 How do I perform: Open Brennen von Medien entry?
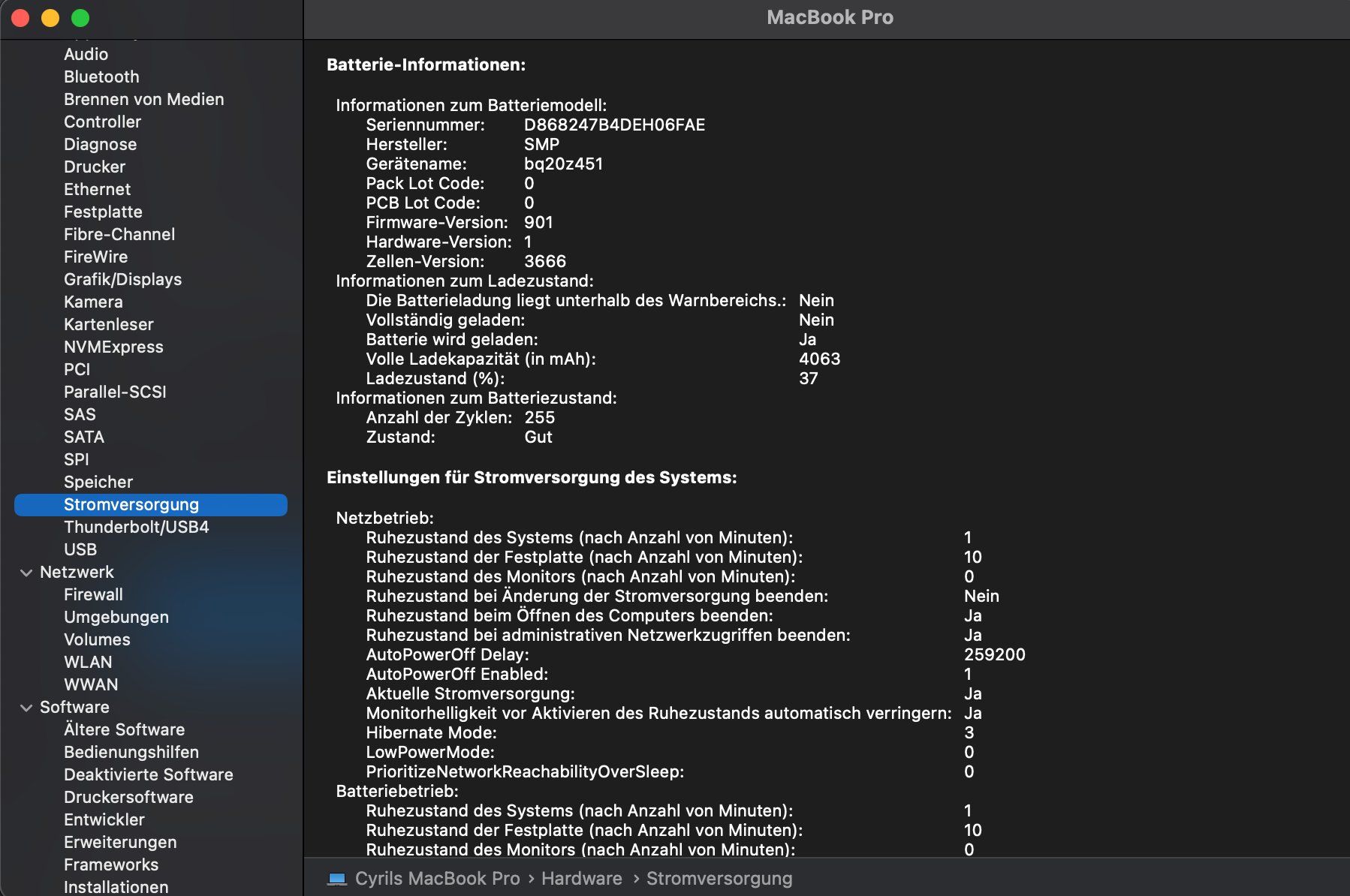coord(143,99)
